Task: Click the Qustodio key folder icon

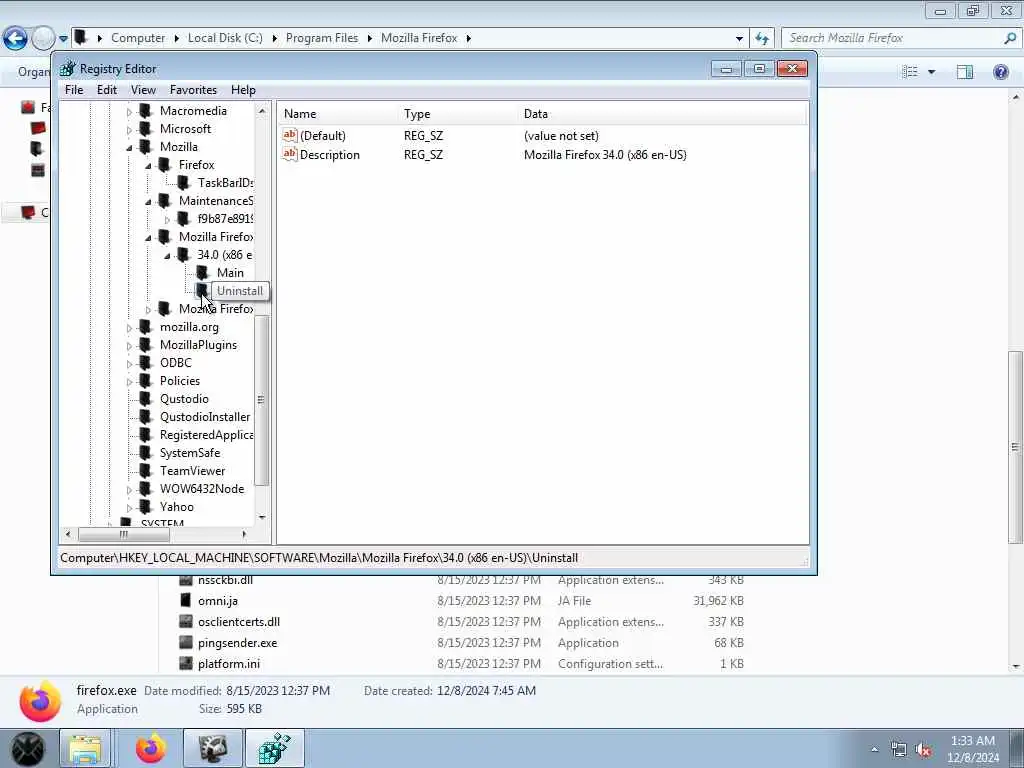Action: click(146, 399)
